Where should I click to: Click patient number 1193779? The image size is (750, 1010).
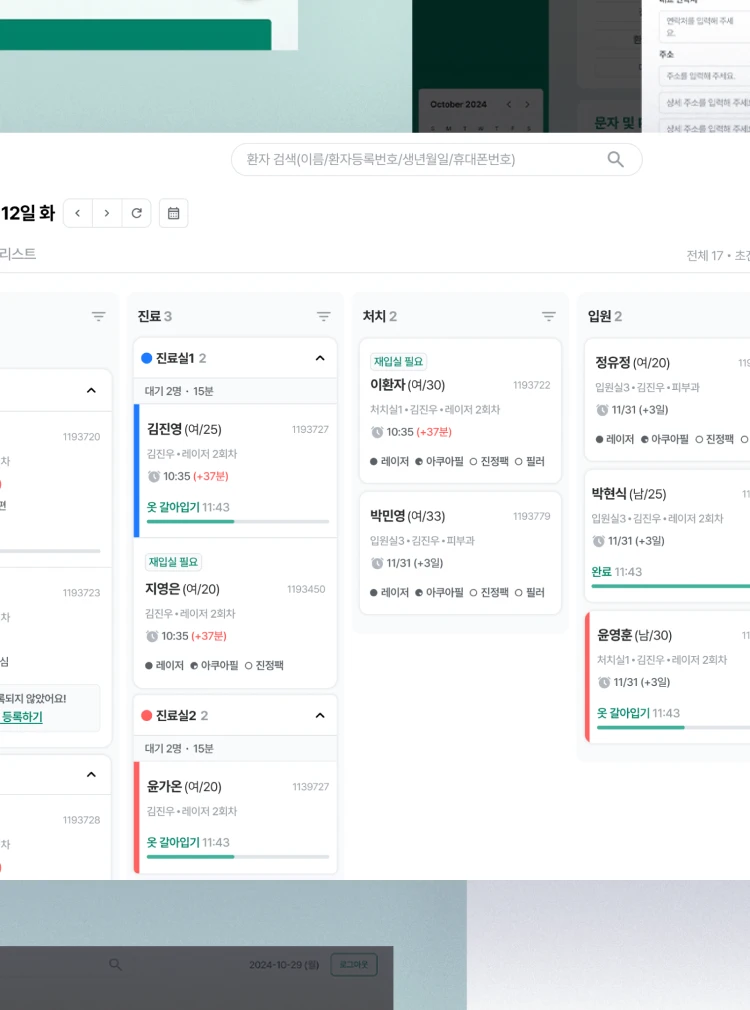[532, 517]
